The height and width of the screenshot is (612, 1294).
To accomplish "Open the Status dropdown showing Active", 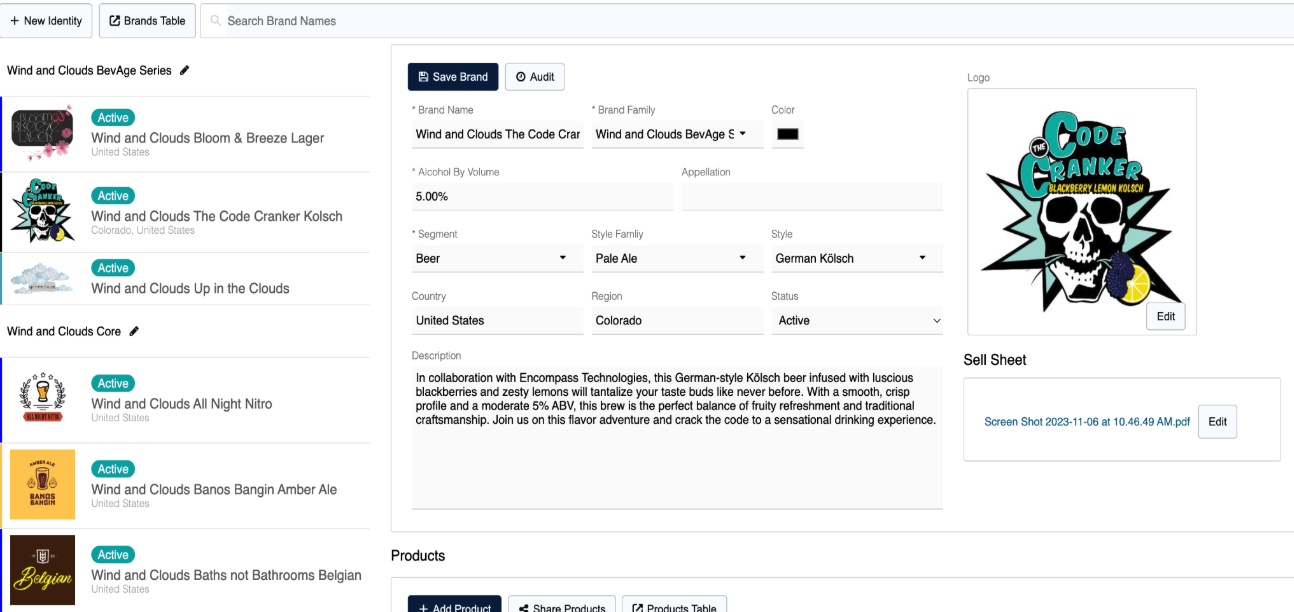I will click(857, 320).
